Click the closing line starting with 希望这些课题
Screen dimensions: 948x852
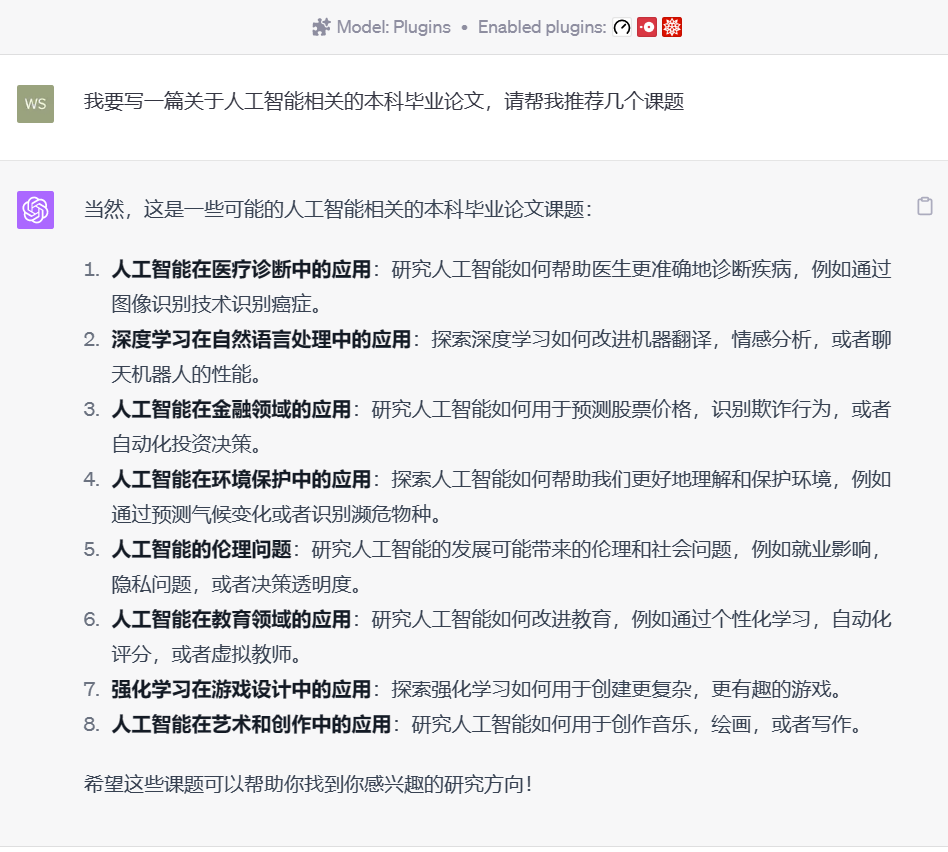click(x=308, y=784)
